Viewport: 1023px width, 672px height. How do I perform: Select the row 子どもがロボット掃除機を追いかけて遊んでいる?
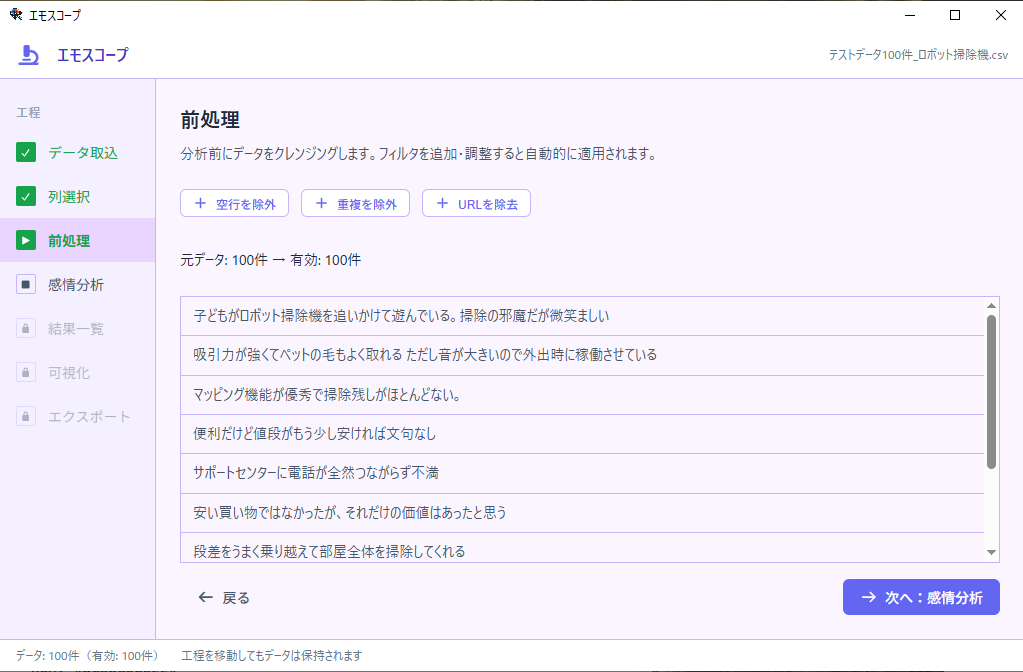[582, 316]
